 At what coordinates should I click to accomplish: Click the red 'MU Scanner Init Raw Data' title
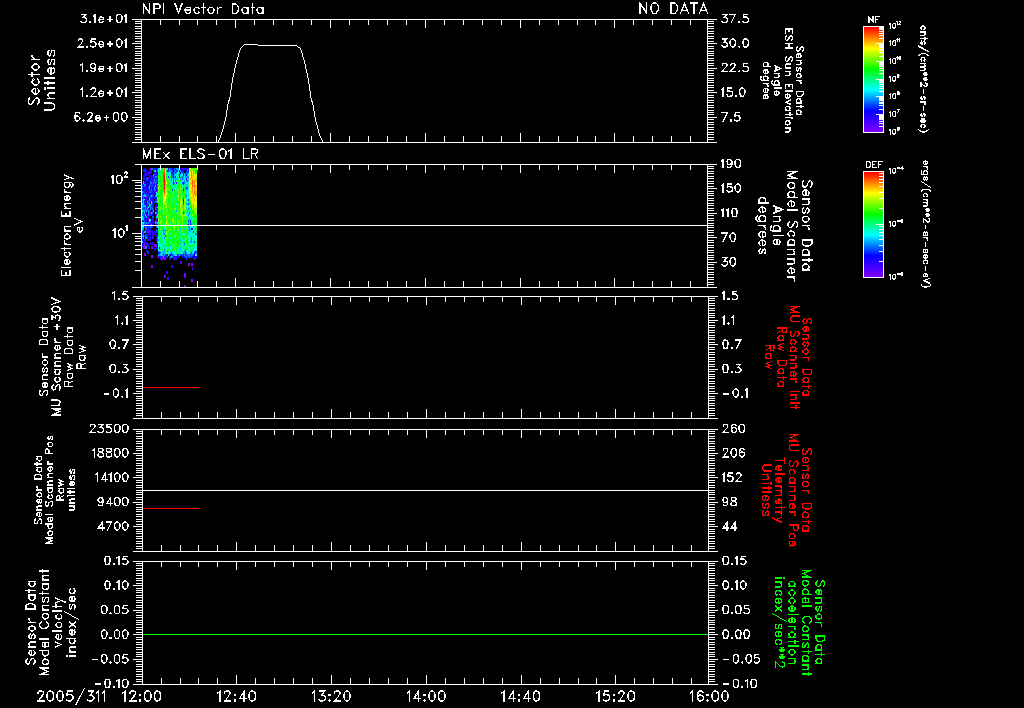pyautogui.click(x=787, y=357)
